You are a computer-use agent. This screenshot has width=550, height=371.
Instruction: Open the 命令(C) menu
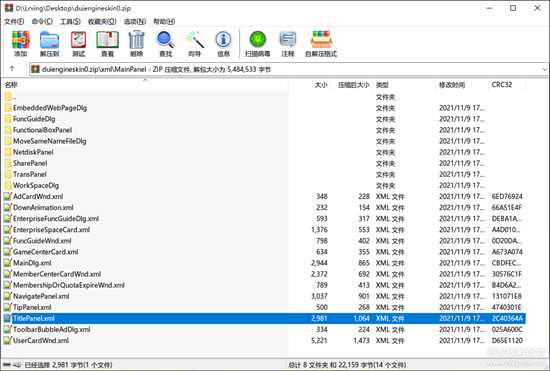coord(42,21)
